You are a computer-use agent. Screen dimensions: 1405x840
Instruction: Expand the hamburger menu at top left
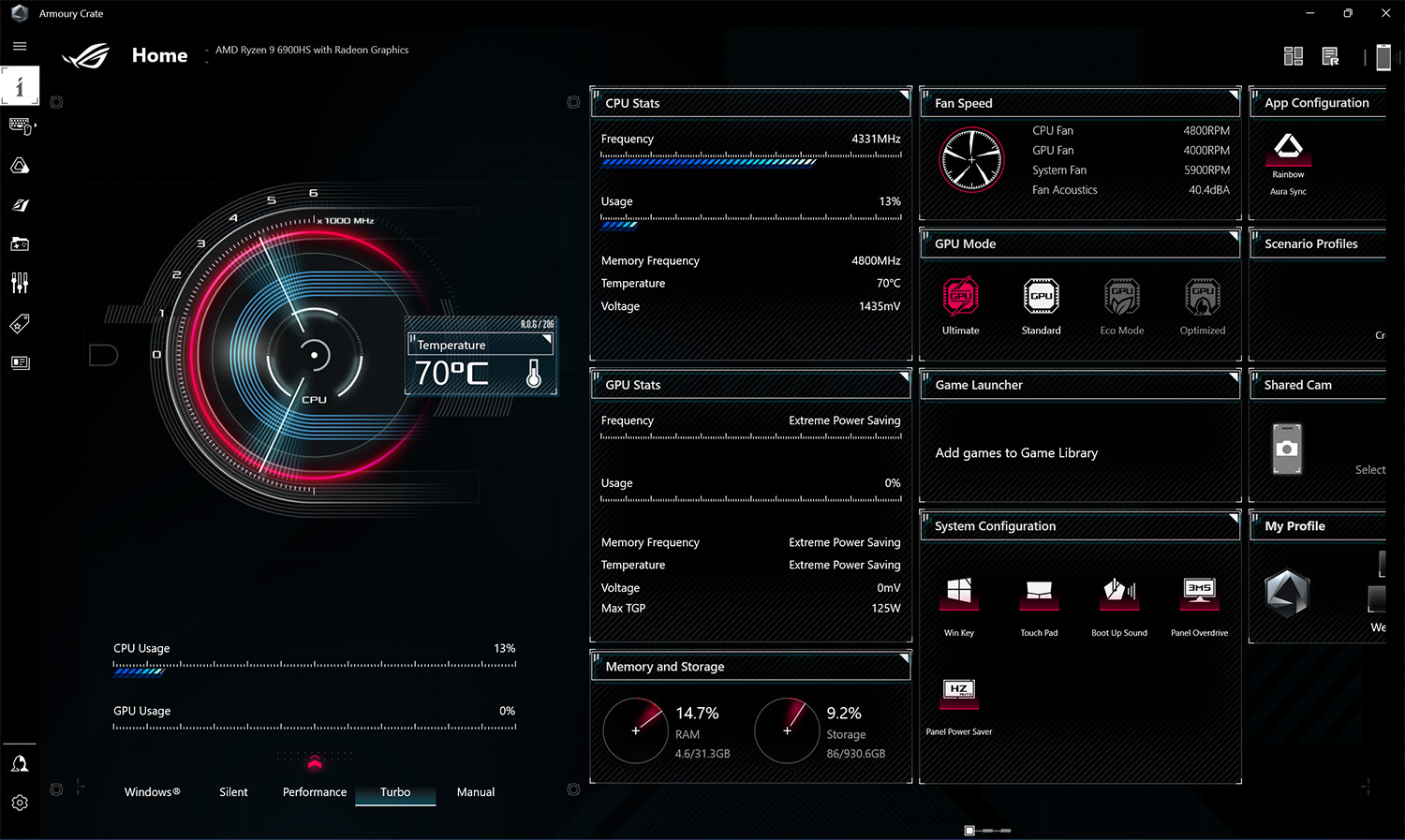click(x=20, y=46)
